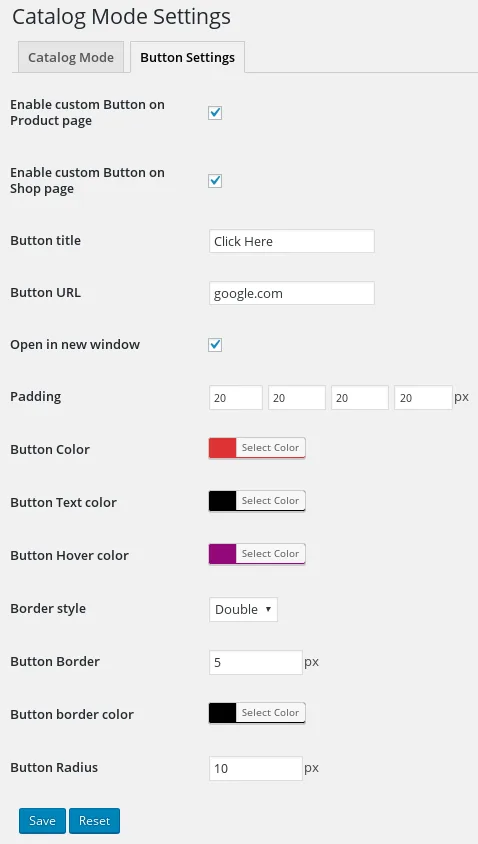
Task: Click the last Padding value field
Action: pos(423,398)
